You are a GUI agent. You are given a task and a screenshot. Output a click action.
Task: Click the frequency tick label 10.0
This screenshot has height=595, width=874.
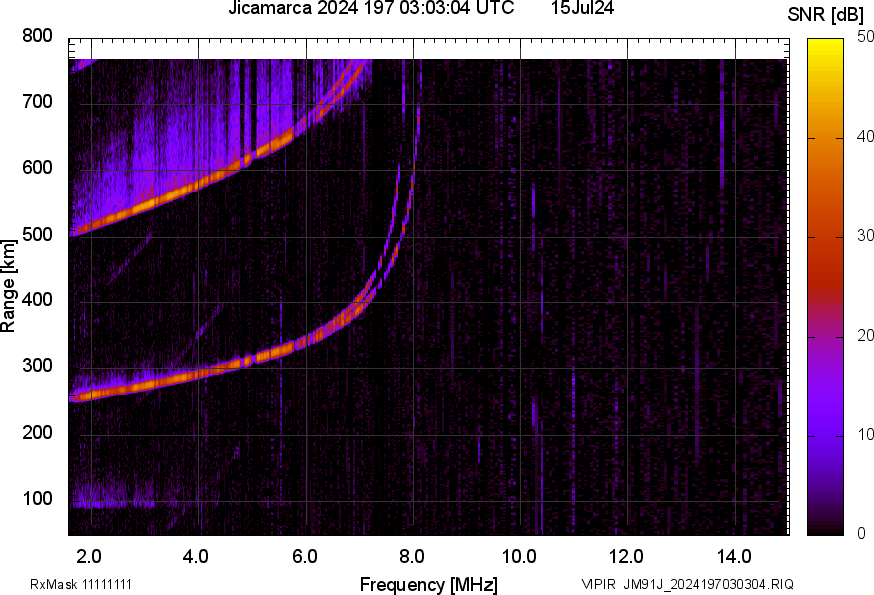(x=519, y=557)
